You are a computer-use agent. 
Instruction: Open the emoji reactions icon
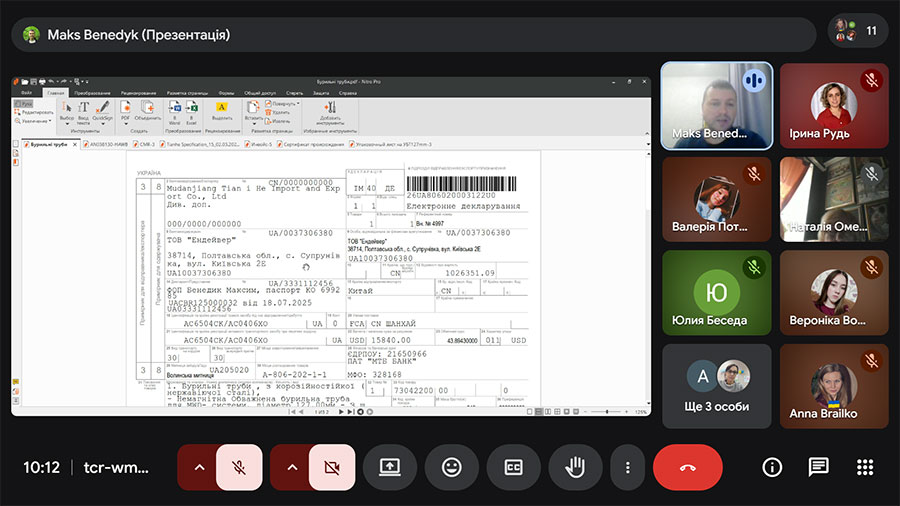[452, 467]
